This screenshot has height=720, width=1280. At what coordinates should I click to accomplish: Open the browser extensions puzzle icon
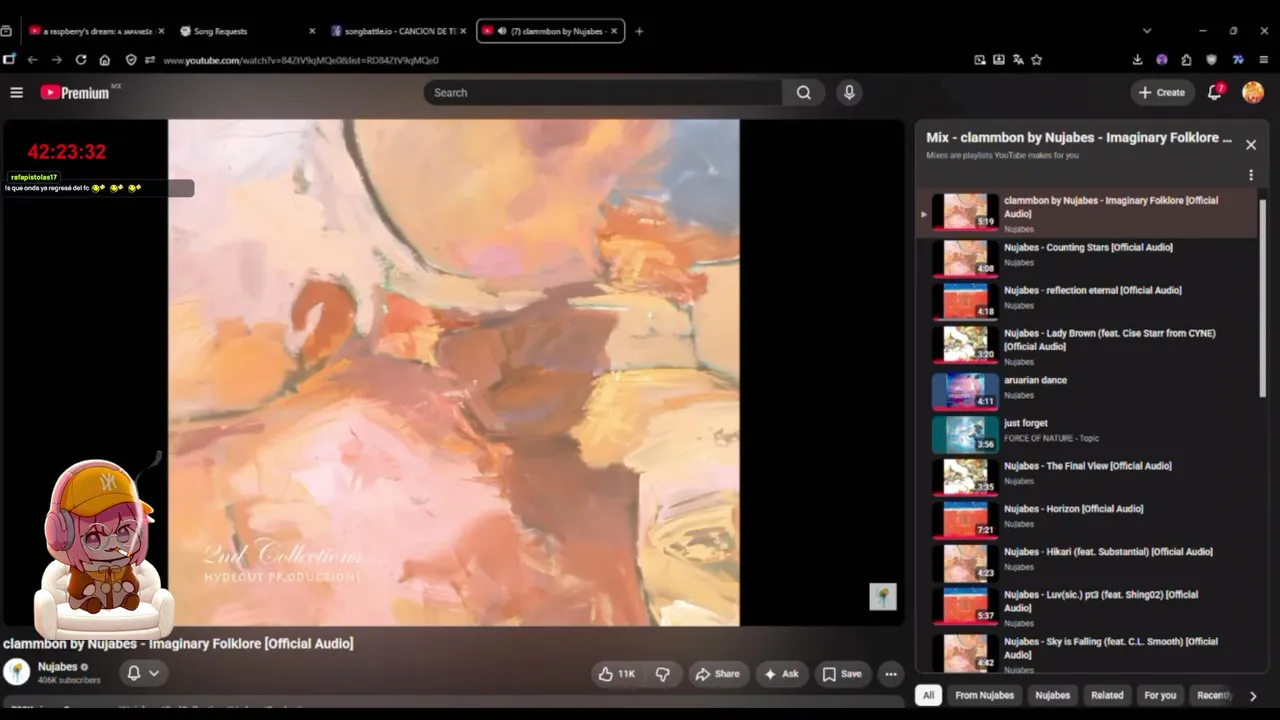1186,60
